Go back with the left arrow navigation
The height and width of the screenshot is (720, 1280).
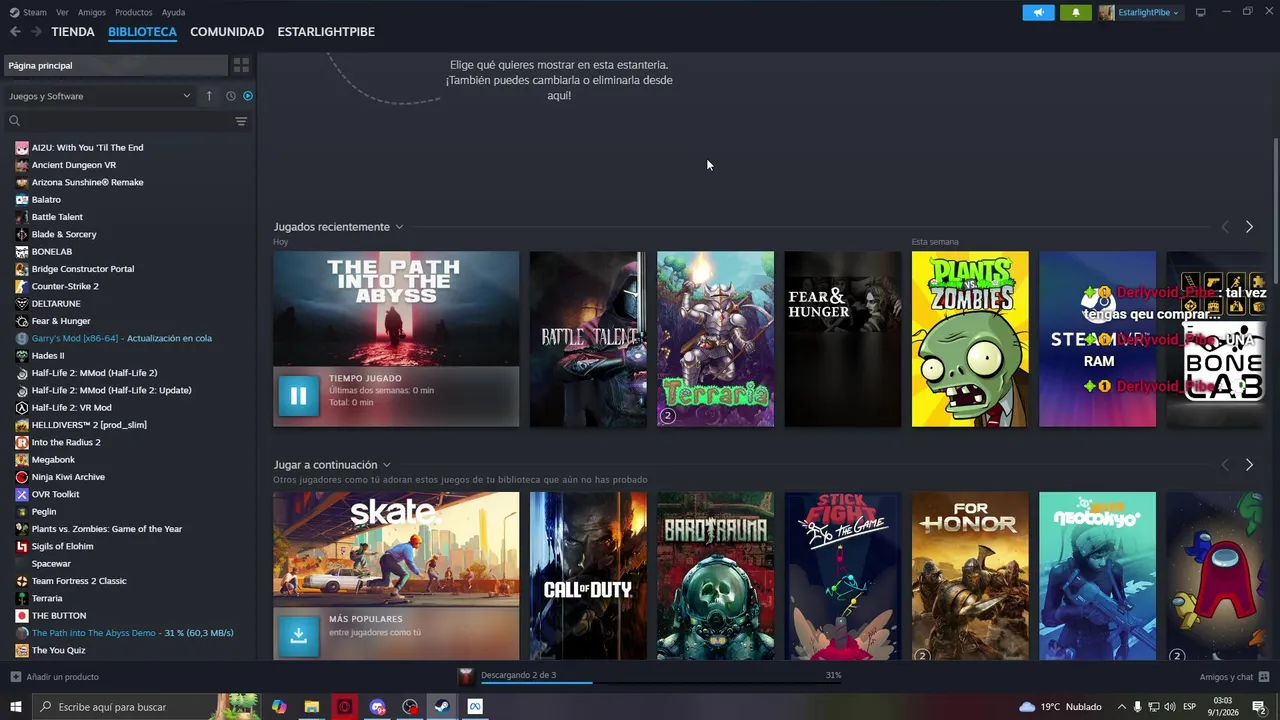[15, 32]
